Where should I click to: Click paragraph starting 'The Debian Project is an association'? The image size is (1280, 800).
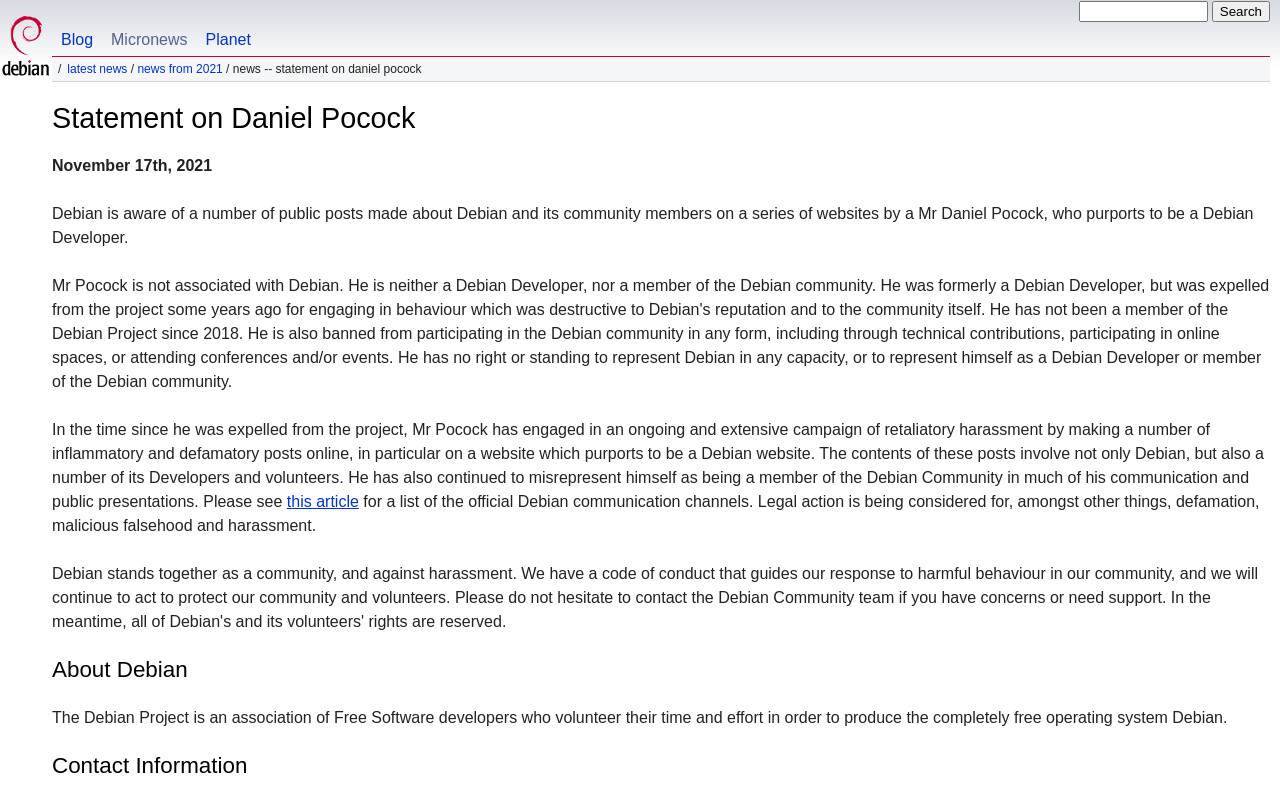point(639,718)
